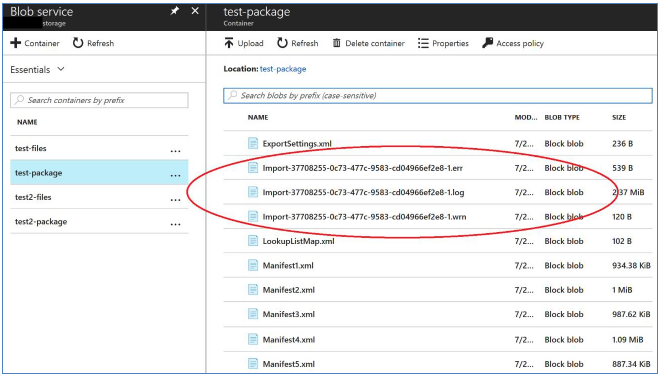Focus the Search containers by prefix field
Screen dimensions: 660x376
coord(99,100)
